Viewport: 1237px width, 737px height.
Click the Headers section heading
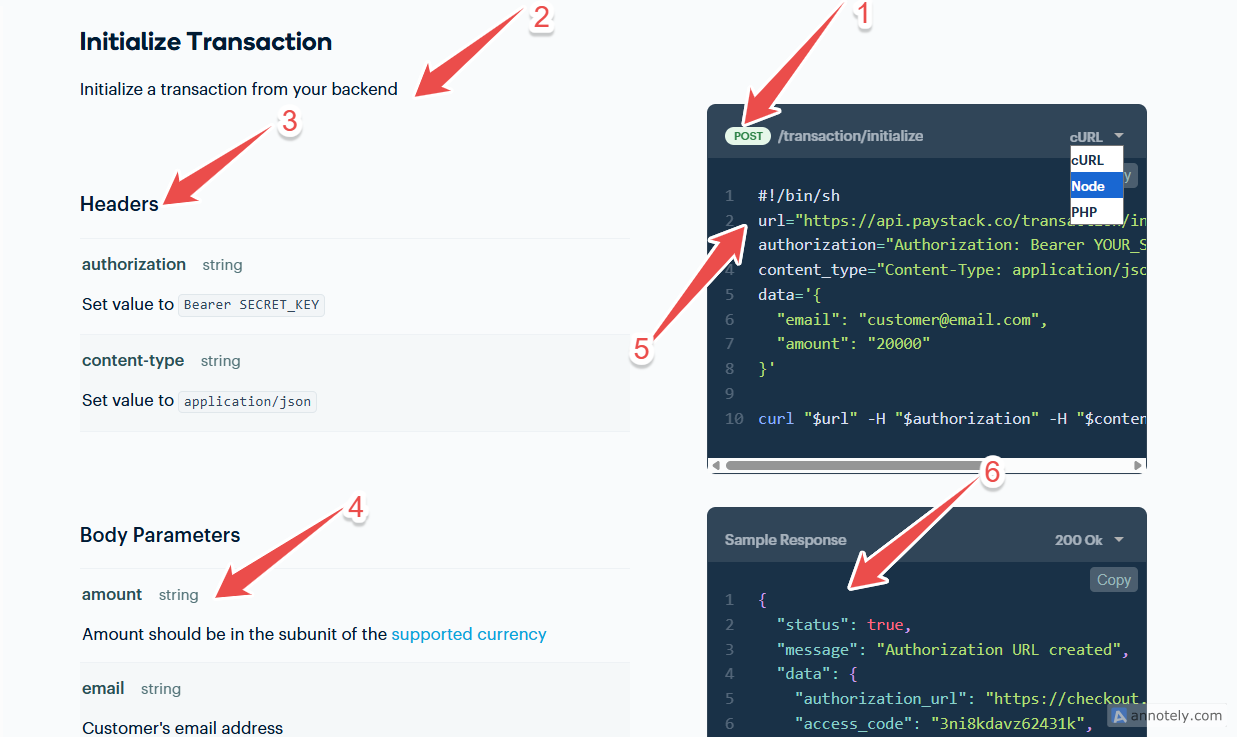click(119, 204)
